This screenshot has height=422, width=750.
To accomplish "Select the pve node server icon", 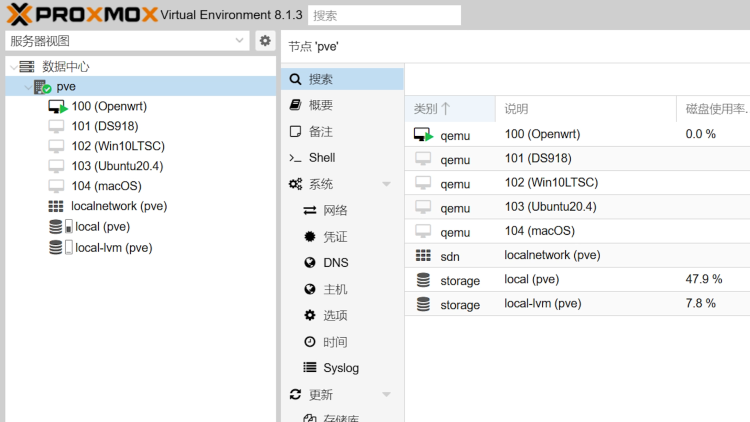I will point(42,87).
